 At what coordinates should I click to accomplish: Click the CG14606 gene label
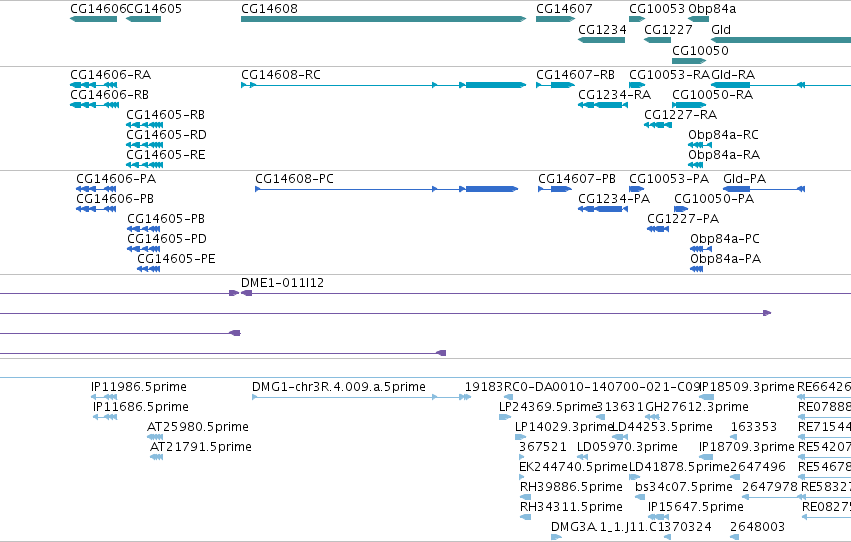point(98,9)
